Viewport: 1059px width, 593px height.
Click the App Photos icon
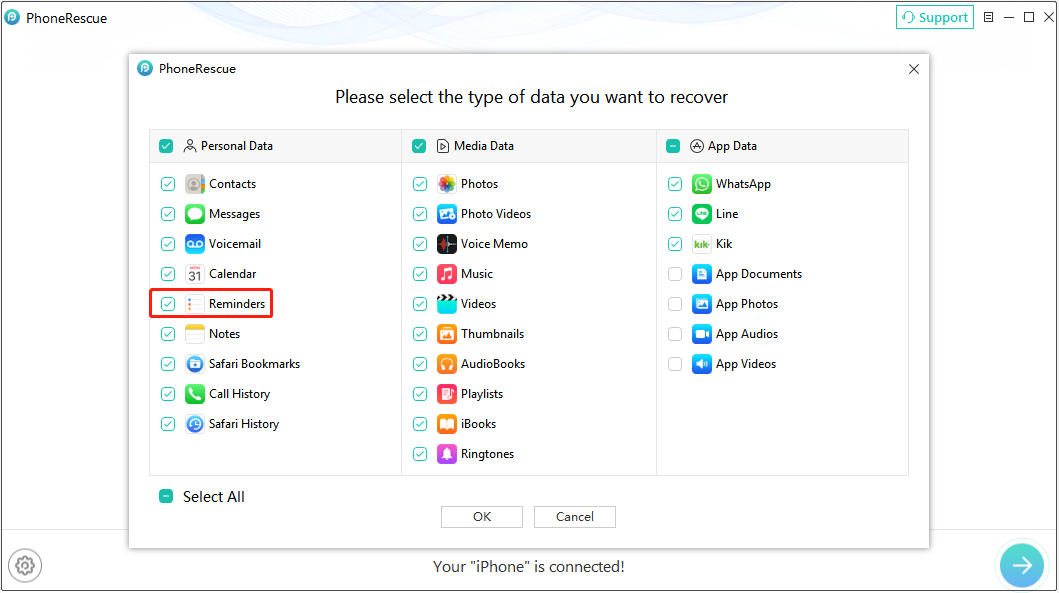click(702, 304)
